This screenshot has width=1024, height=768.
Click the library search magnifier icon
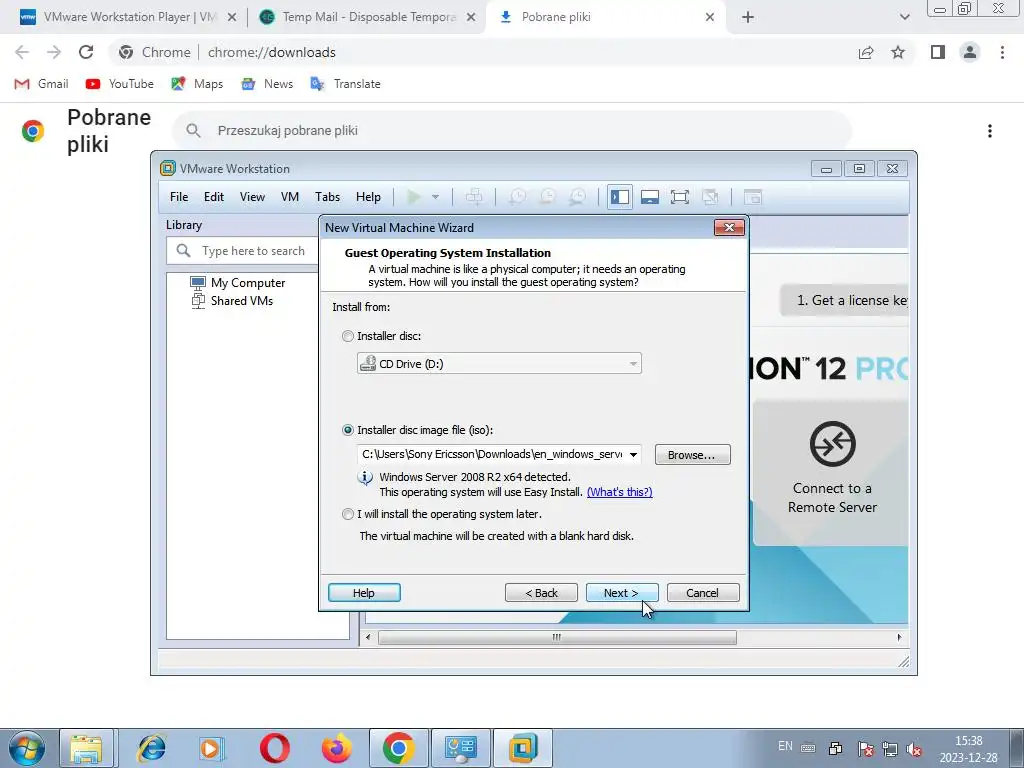click(x=184, y=251)
